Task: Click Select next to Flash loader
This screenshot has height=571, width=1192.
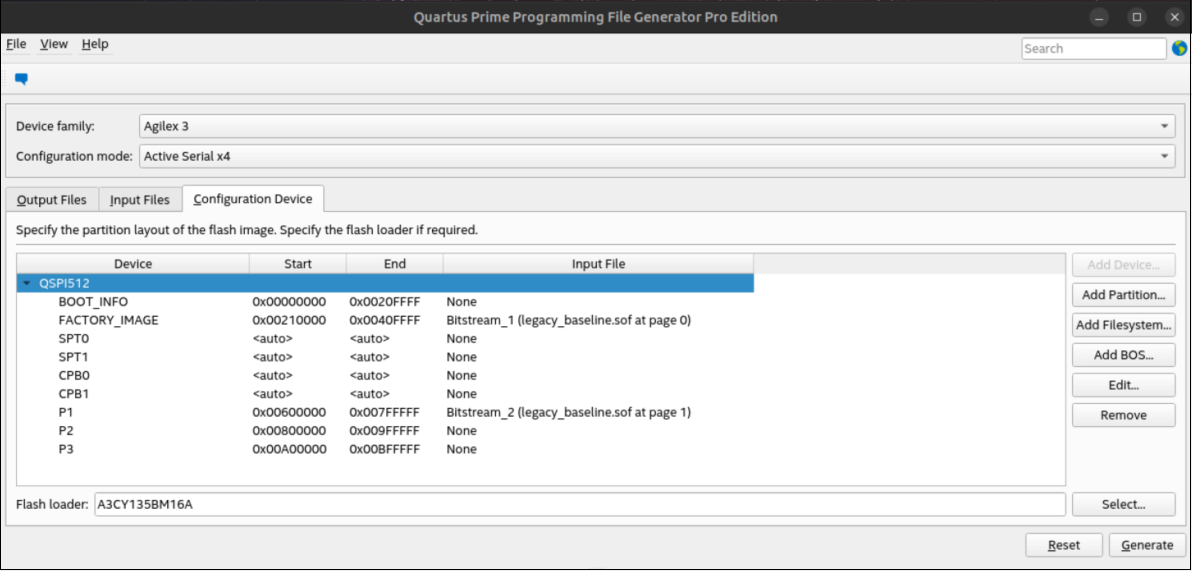Action: point(1123,505)
